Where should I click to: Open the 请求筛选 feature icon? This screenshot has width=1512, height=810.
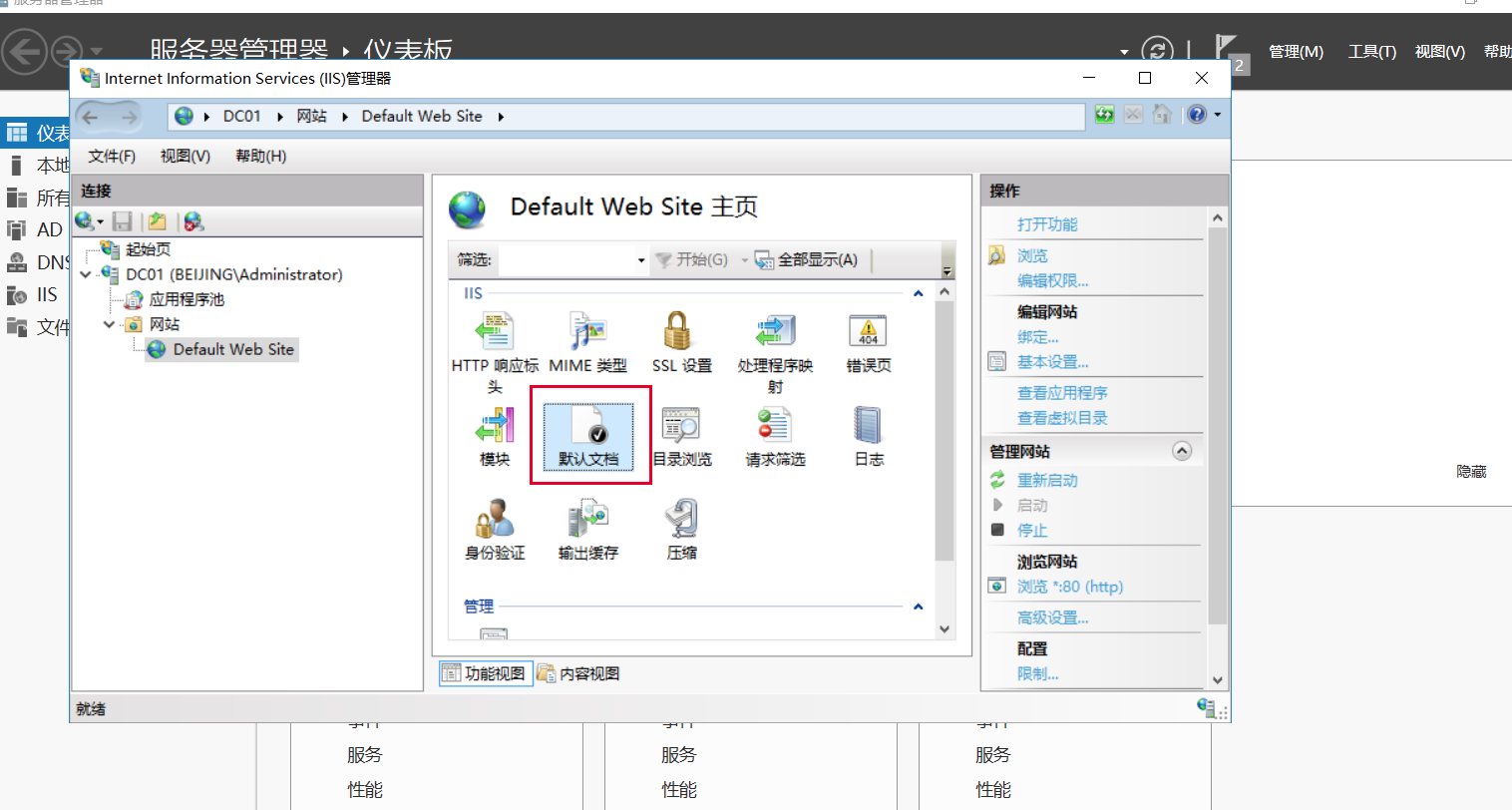[x=775, y=435]
